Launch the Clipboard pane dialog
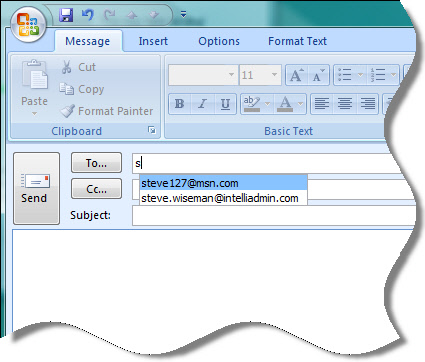Viewport: 425px width, 362px height. pyautogui.click(x=152, y=130)
